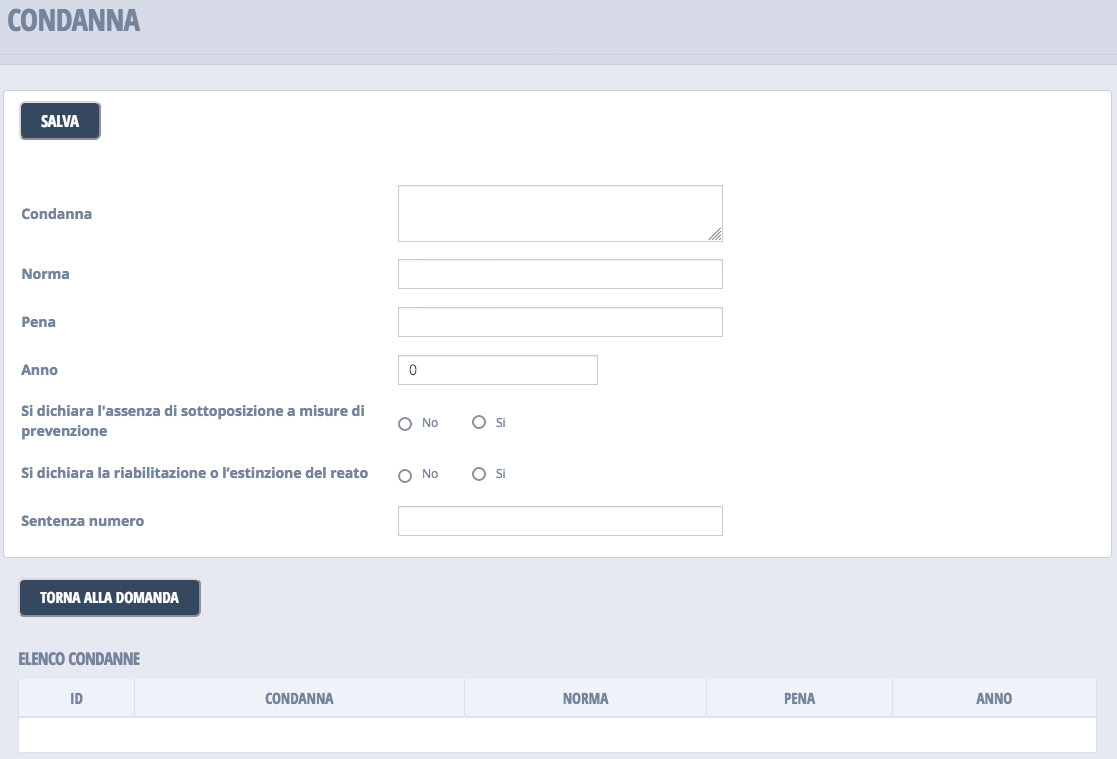
Task: Click the NORMA column header
Action: tap(585, 699)
